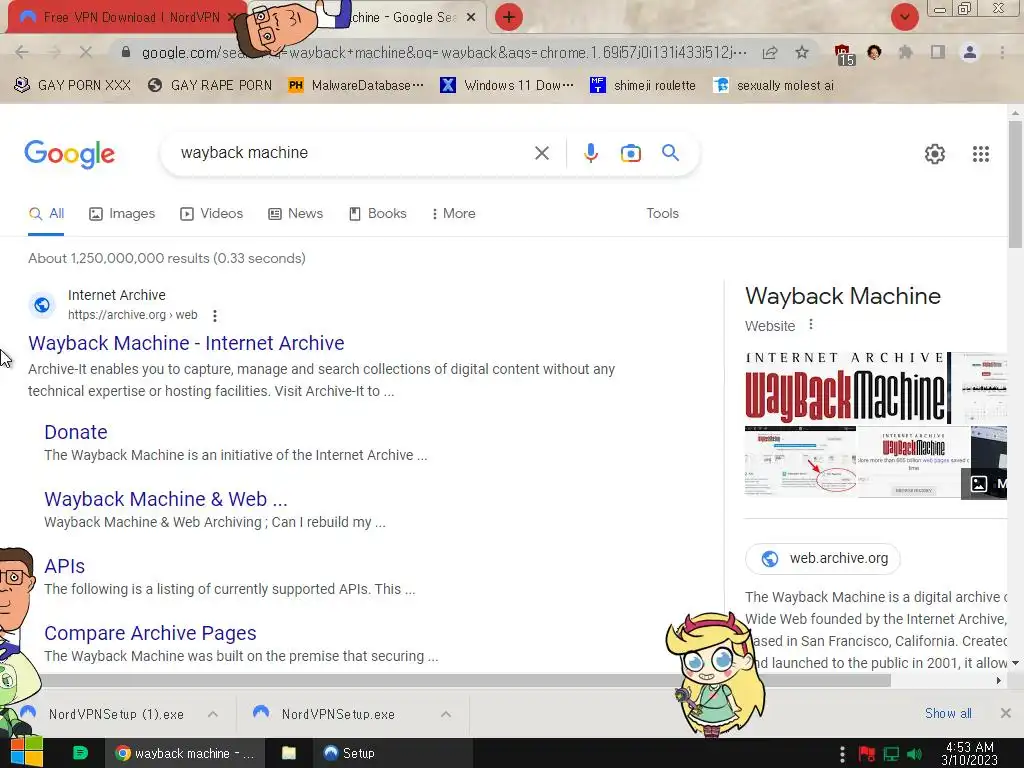Open the tab search dropdown in the title bar

[904, 17]
